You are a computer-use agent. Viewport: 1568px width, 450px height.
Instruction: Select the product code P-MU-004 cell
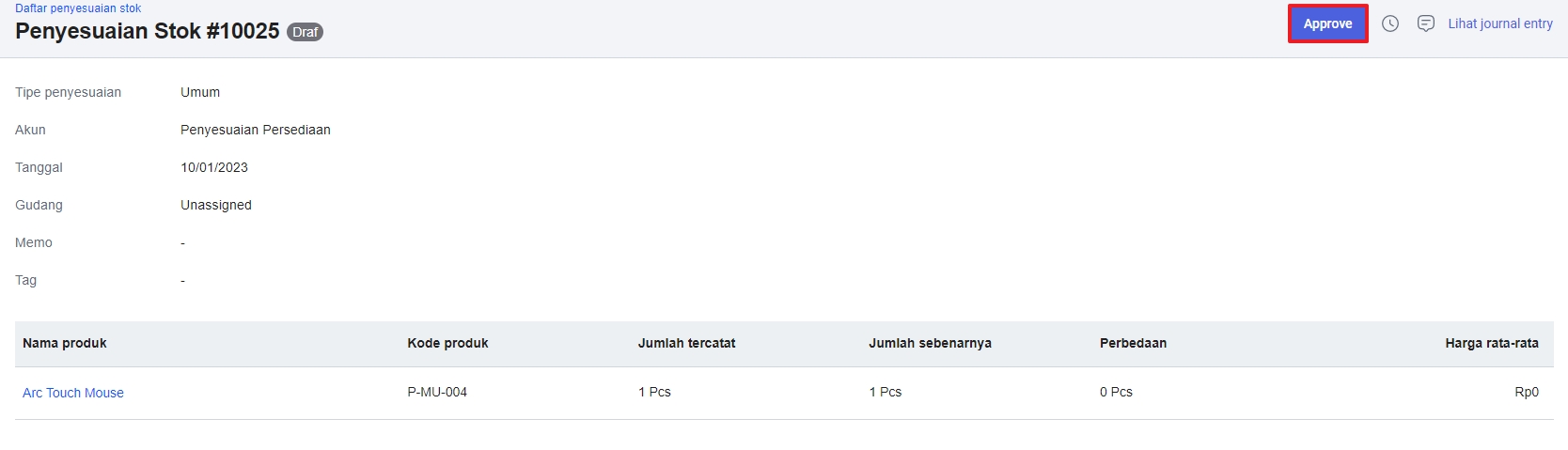pyautogui.click(x=437, y=393)
